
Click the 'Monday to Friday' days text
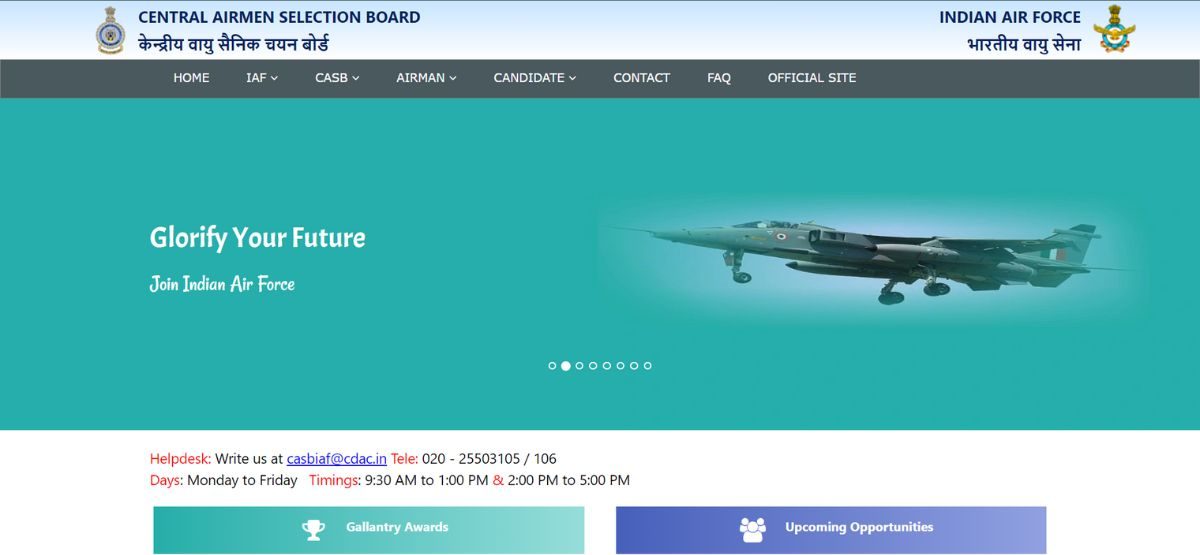[x=242, y=480]
